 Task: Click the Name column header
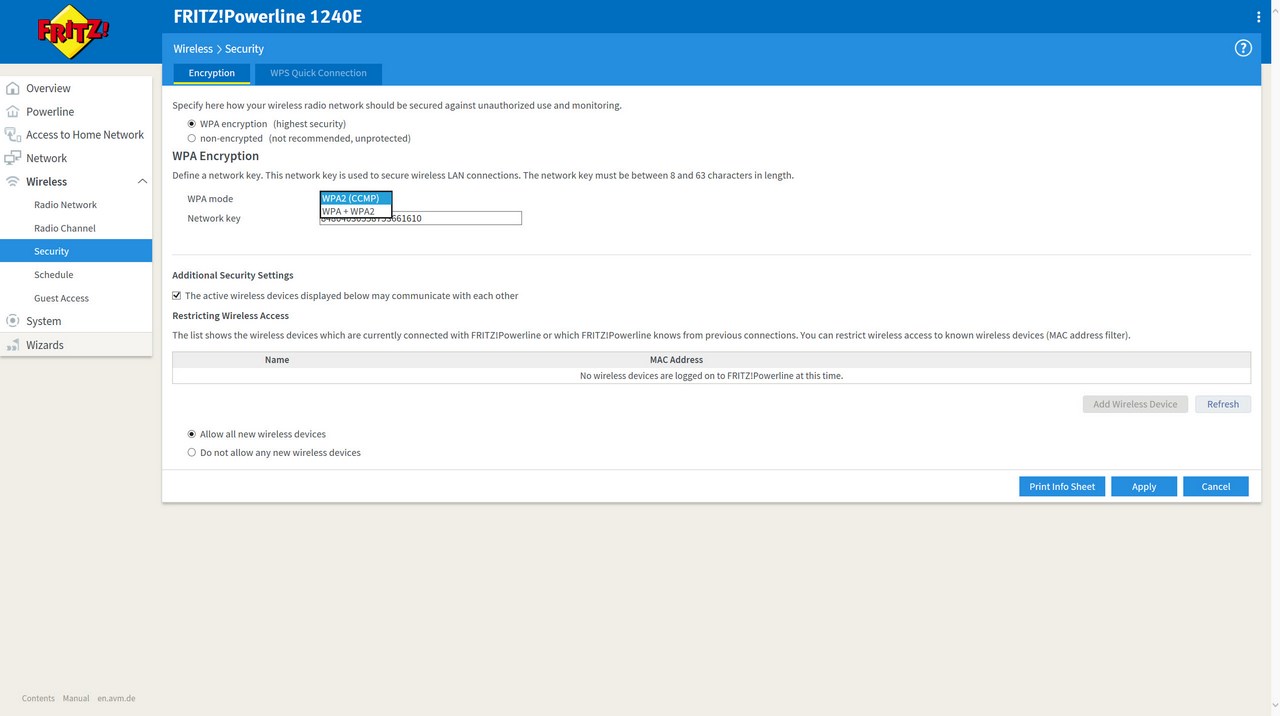coord(277,360)
